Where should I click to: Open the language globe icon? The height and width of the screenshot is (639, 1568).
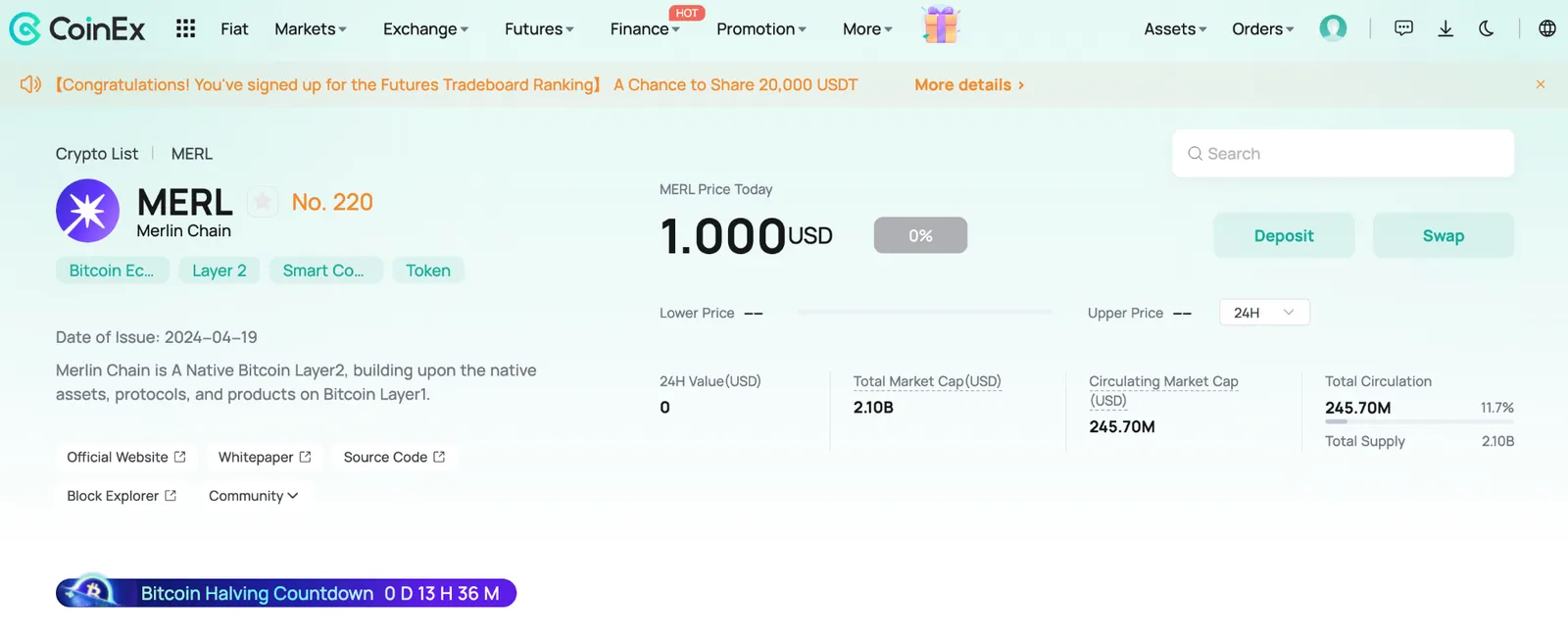(1547, 28)
